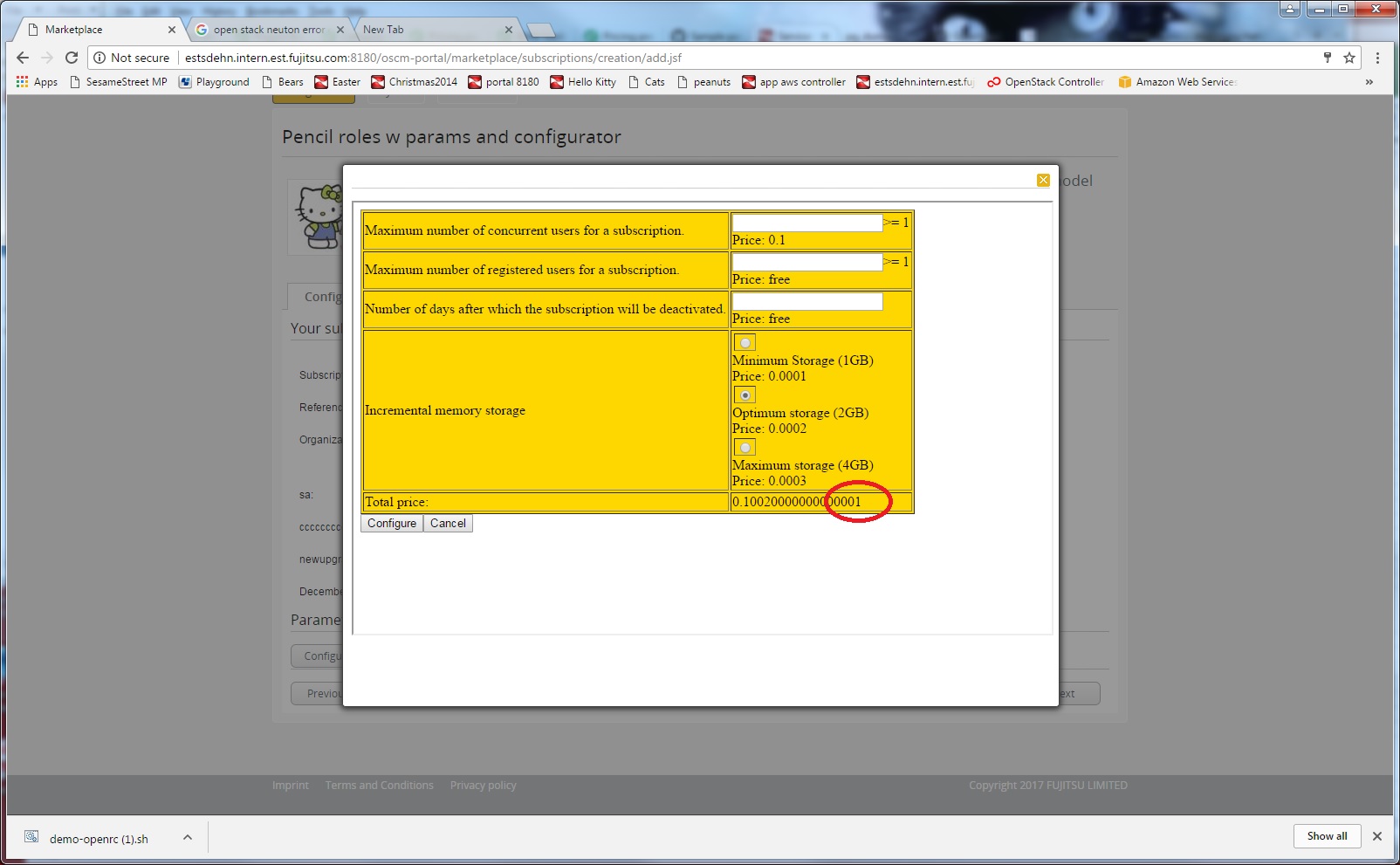Click the bookmark star in the address bar
1400x865 pixels.
(1349, 58)
